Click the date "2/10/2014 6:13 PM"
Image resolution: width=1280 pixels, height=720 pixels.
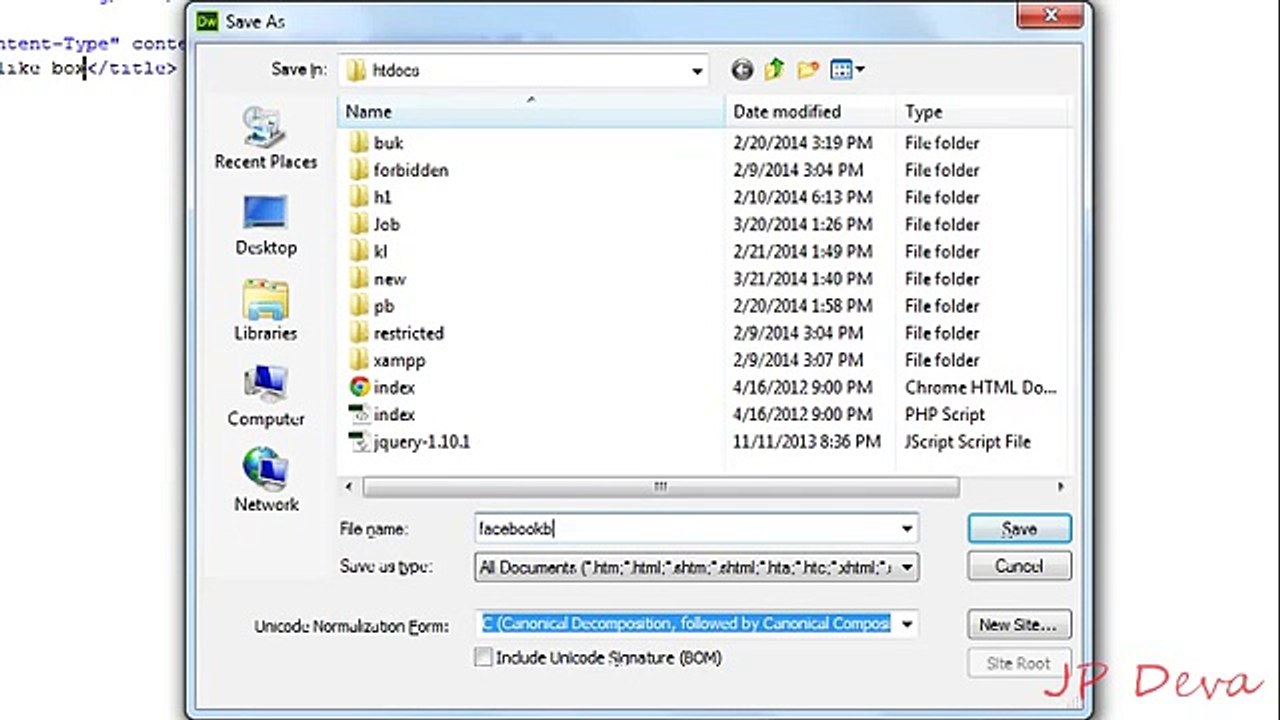(x=802, y=197)
